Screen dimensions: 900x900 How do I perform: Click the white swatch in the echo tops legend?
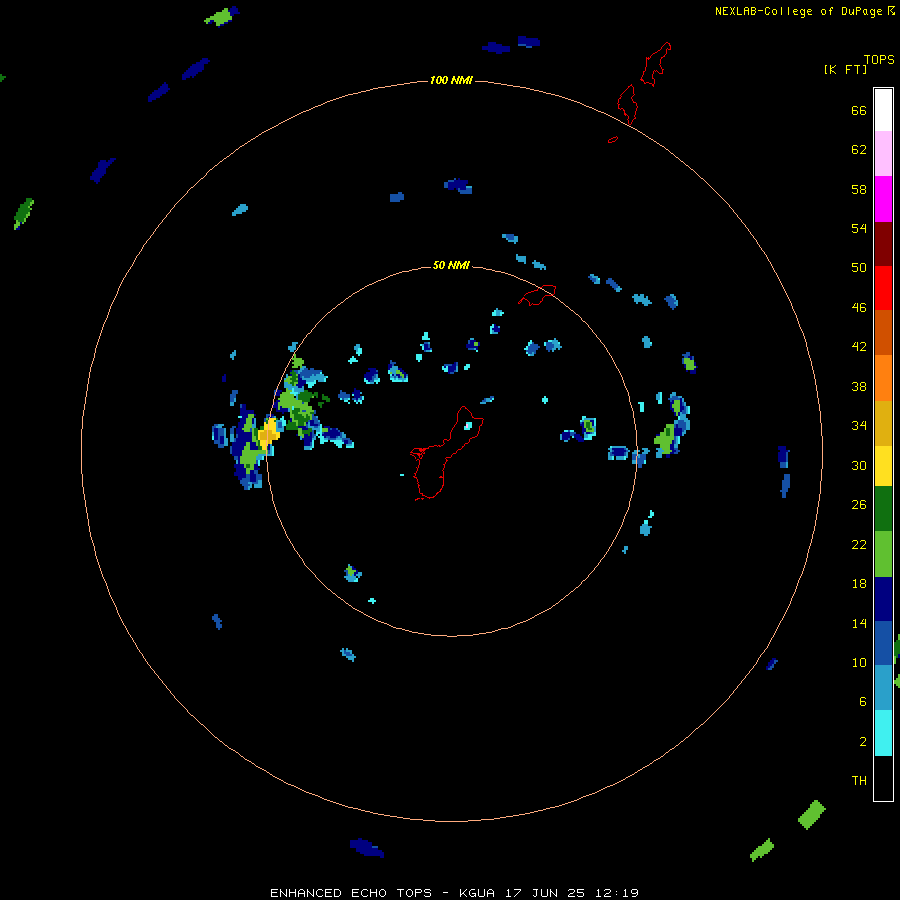pos(883,110)
